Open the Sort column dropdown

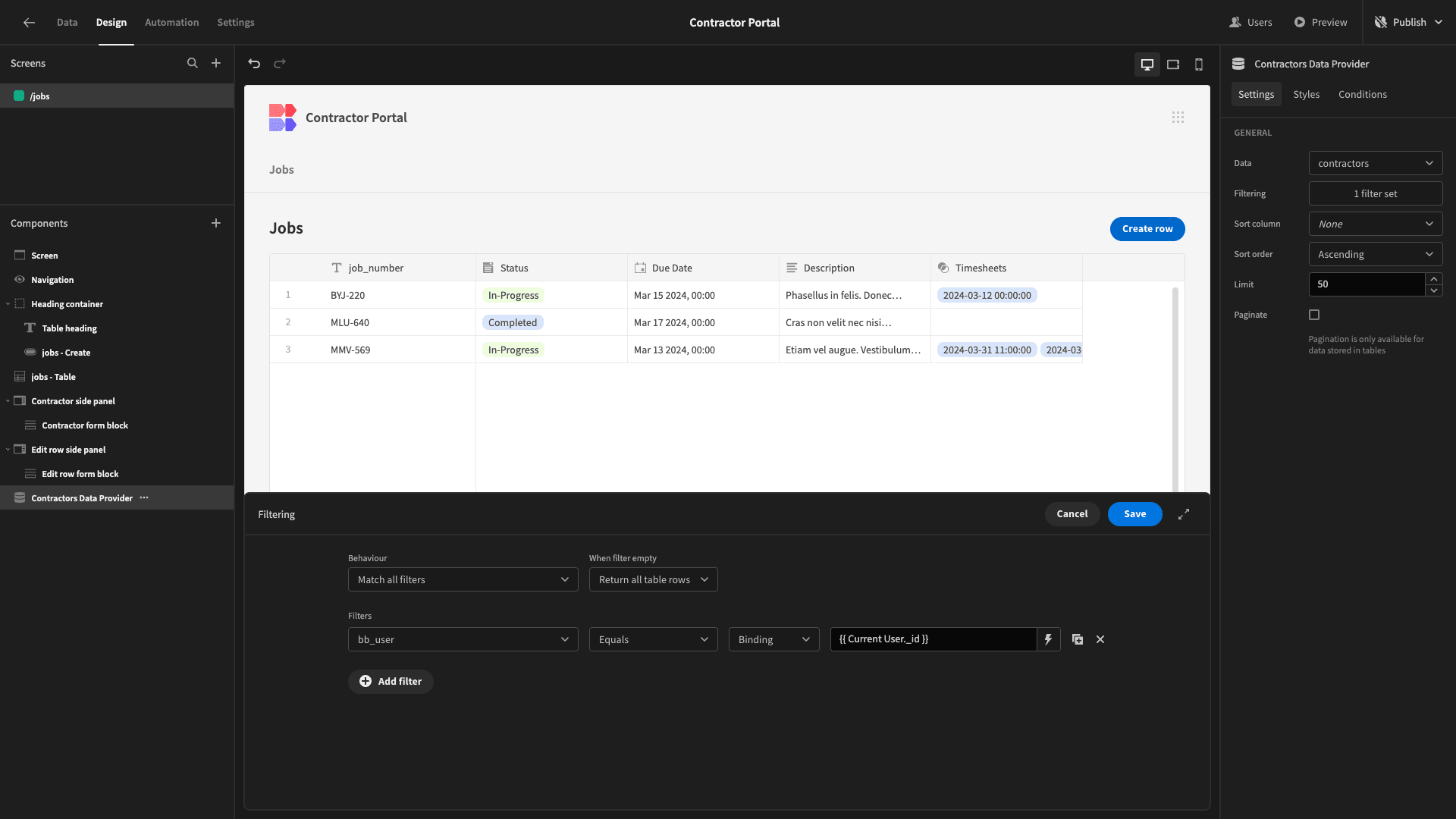tap(1376, 224)
